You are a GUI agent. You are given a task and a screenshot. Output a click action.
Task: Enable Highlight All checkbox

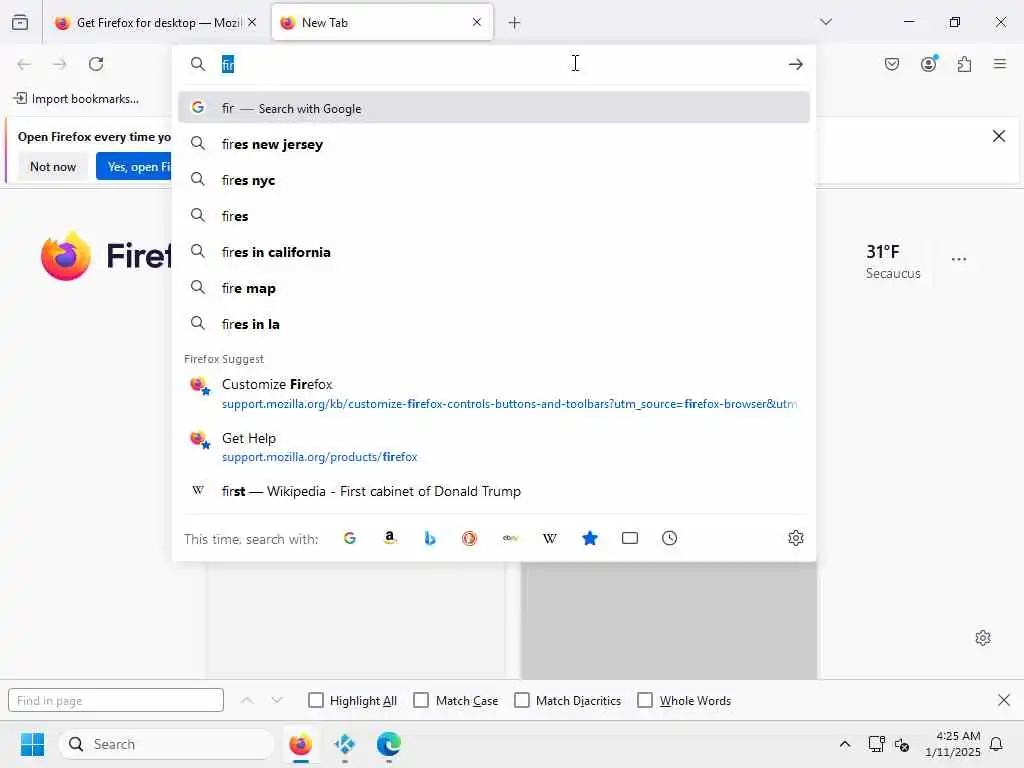[316, 700]
